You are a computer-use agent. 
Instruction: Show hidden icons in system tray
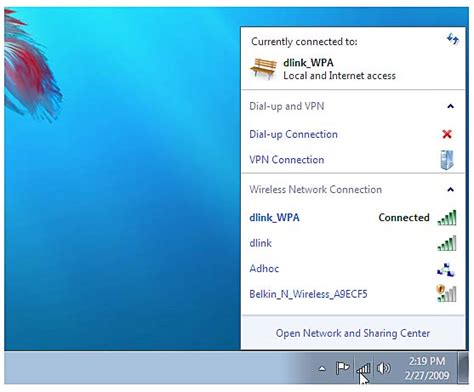(x=322, y=368)
